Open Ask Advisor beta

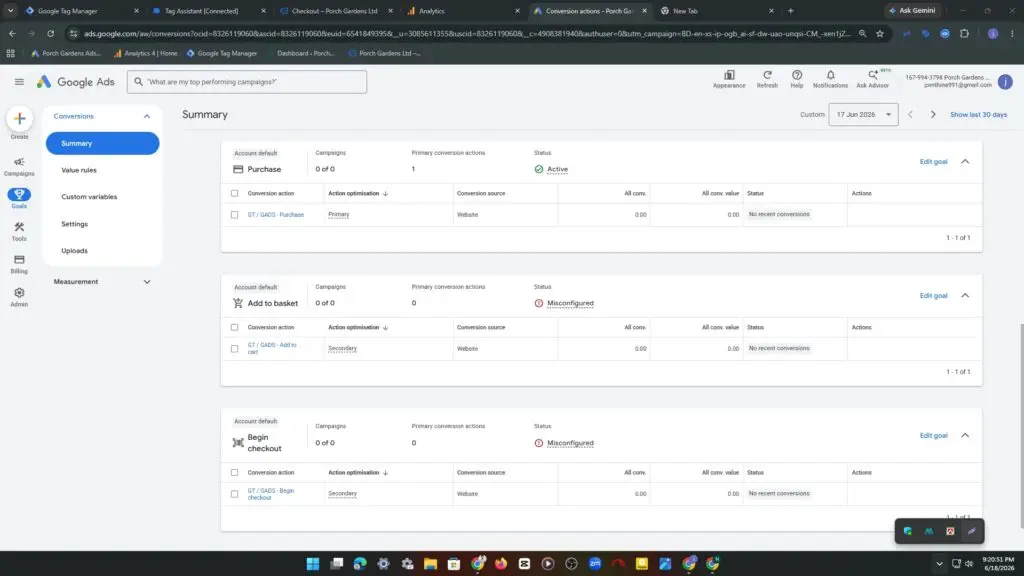tap(872, 79)
